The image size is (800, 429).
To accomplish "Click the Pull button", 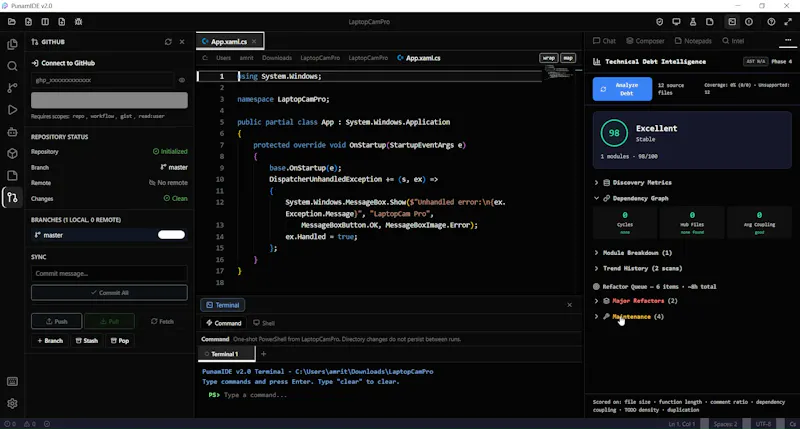I will [x=110, y=321].
